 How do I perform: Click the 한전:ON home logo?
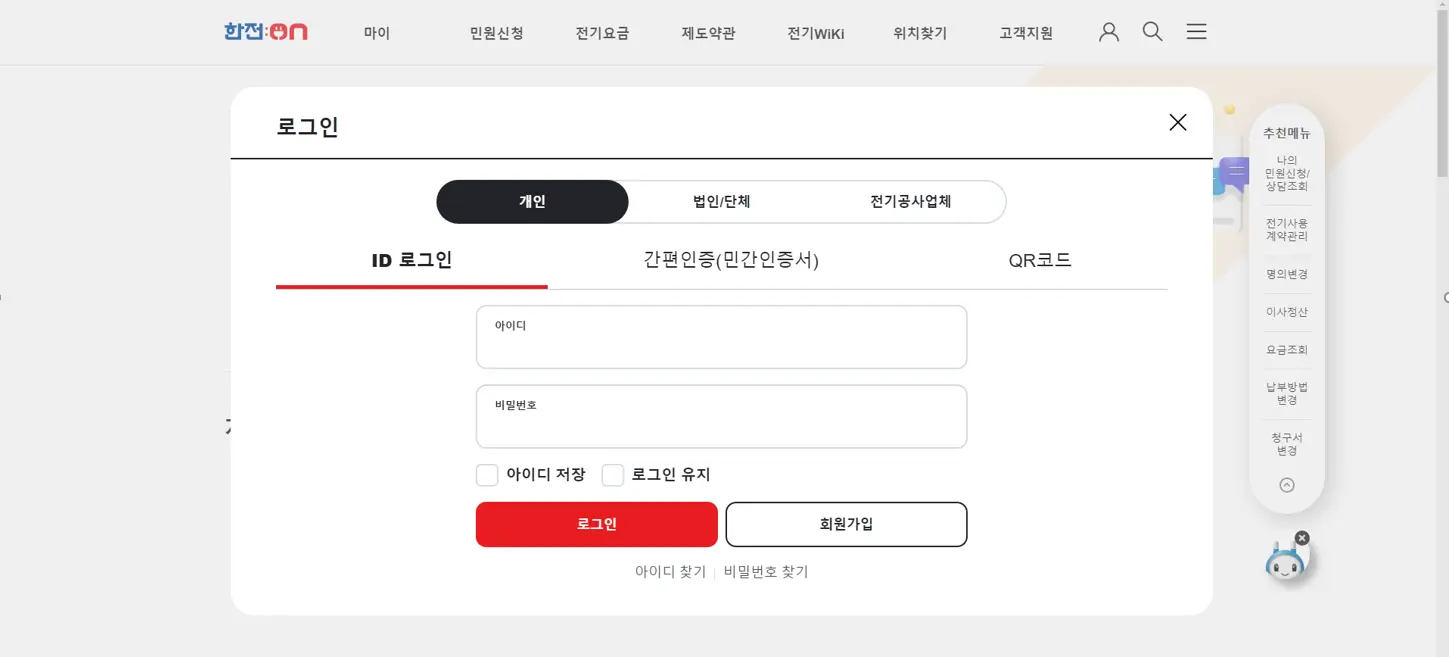(x=265, y=31)
